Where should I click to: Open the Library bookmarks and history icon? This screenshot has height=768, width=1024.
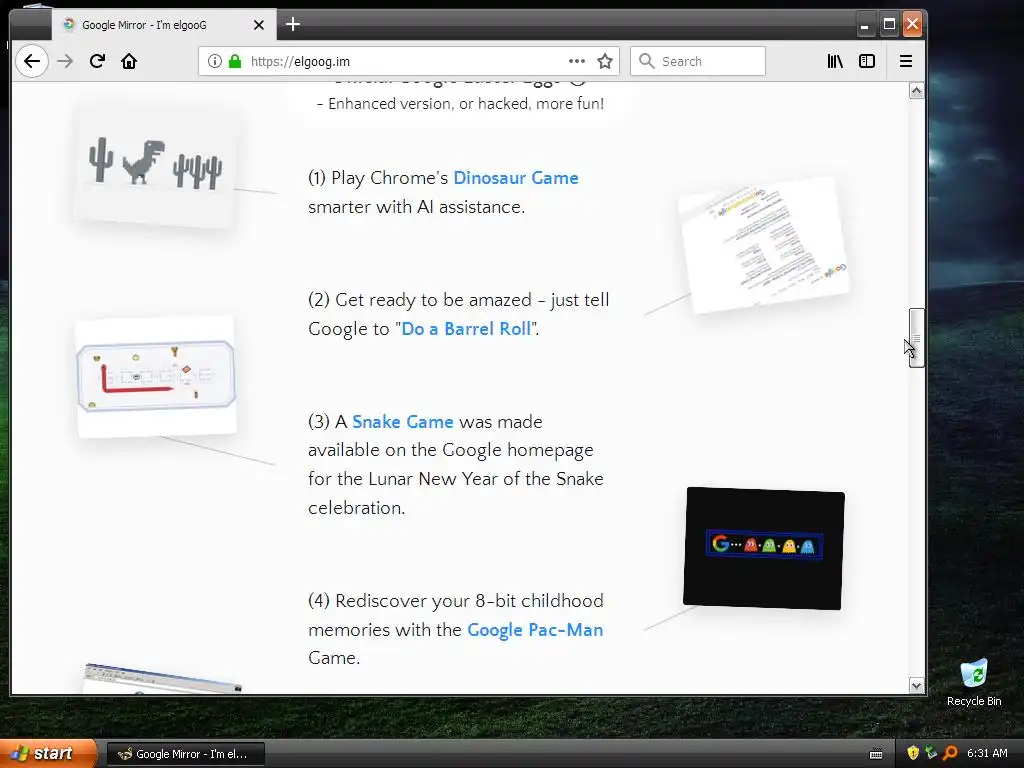[x=835, y=61]
